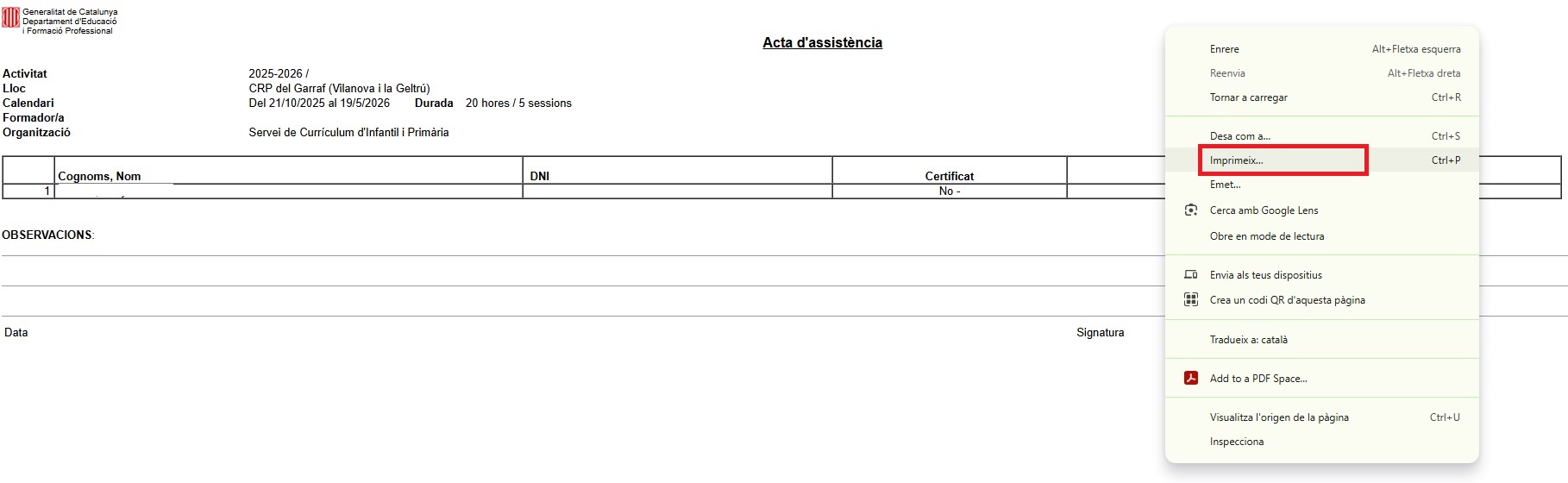Screen dimensions: 1568x483
Task: Open page in mode de lectura
Action: tap(1266, 236)
